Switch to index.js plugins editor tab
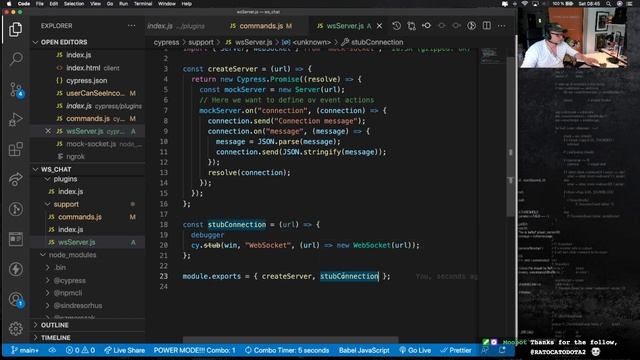The height and width of the screenshot is (360, 640). click(176, 26)
